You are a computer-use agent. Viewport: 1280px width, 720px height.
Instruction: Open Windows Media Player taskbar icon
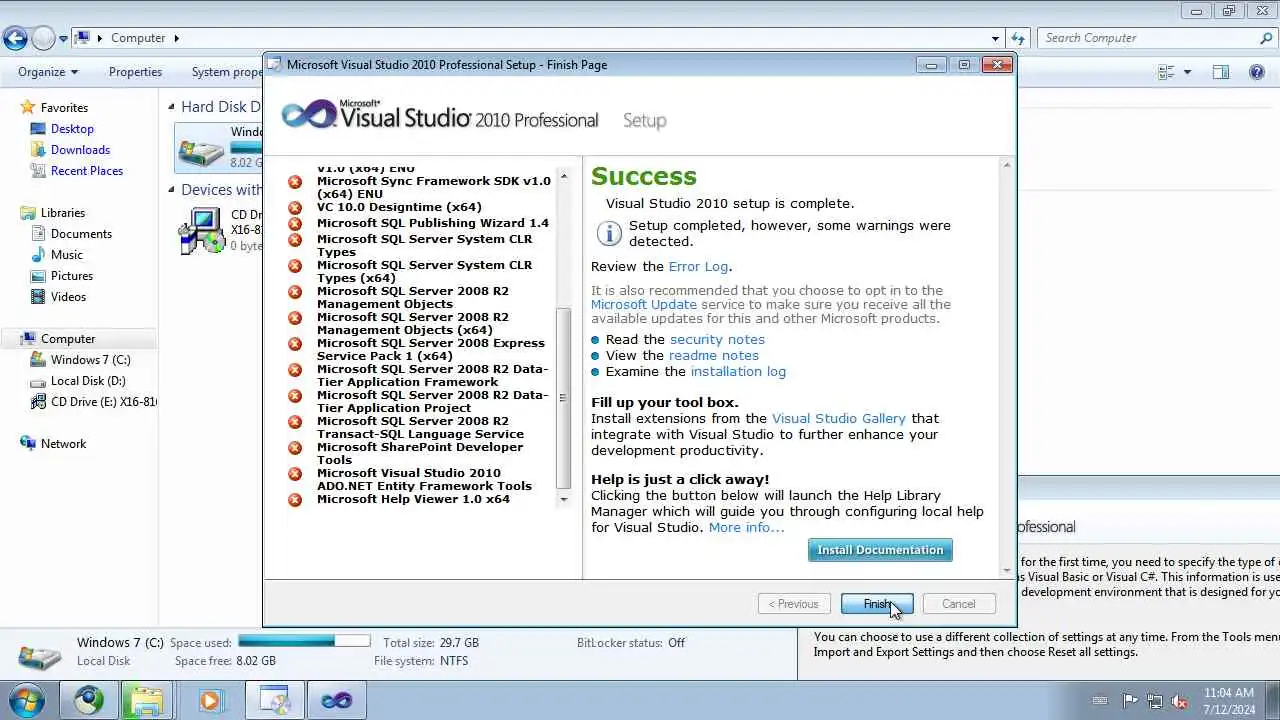click(210, 700)
